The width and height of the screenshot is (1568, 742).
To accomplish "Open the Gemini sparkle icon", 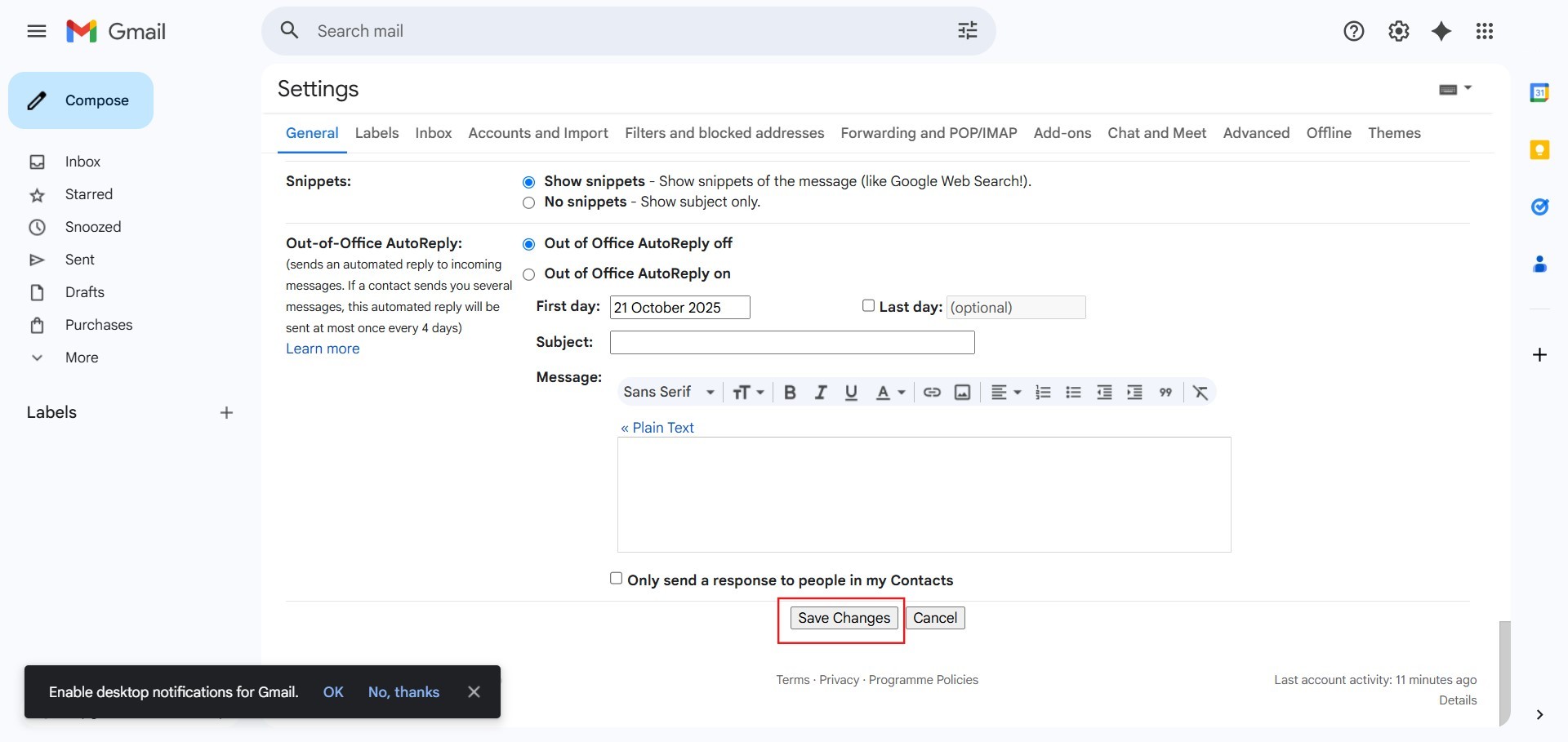I will (x=1441, y=31).
